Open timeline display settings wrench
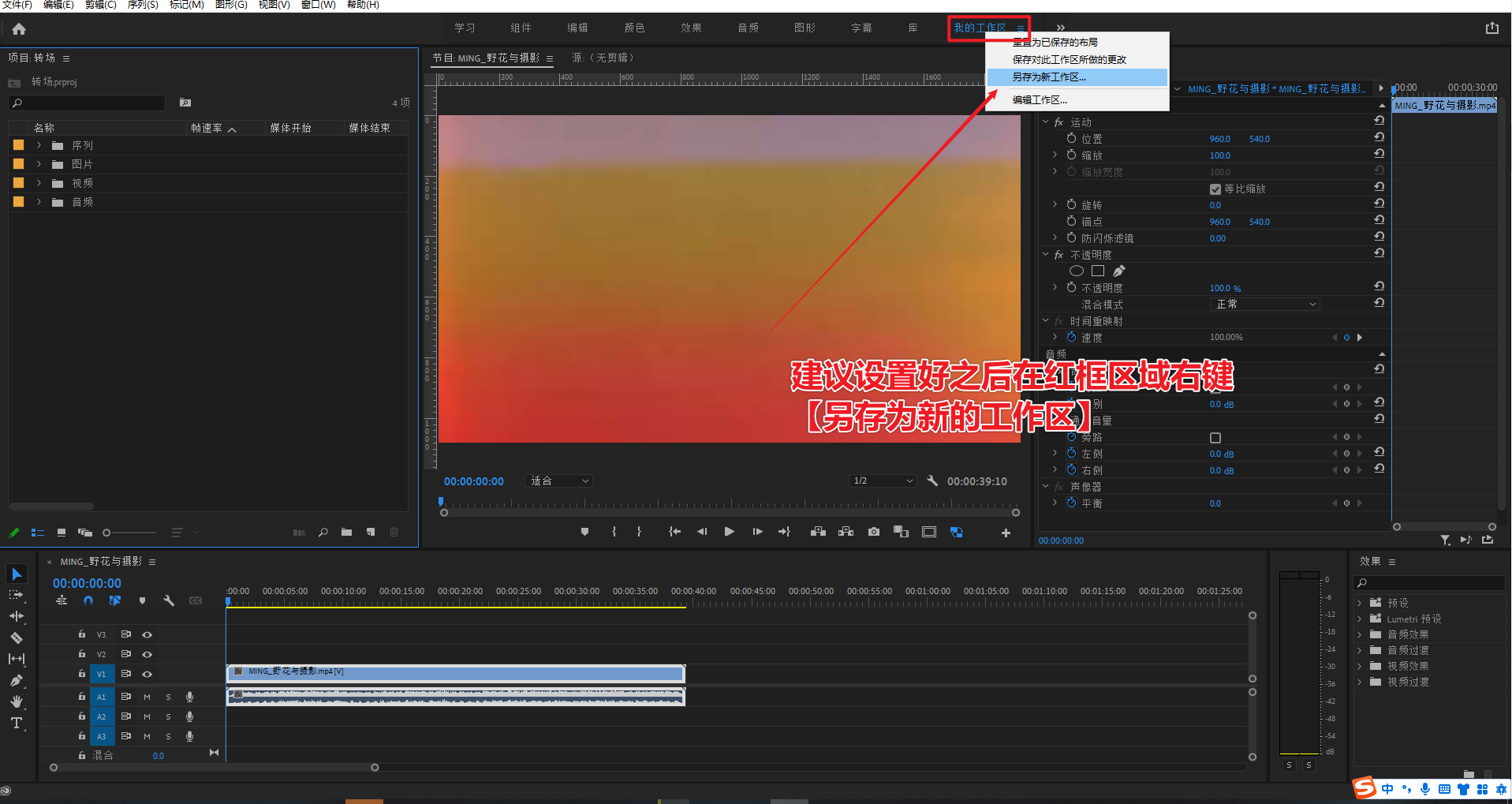1512x804 pixels. (x=169, y=601)
